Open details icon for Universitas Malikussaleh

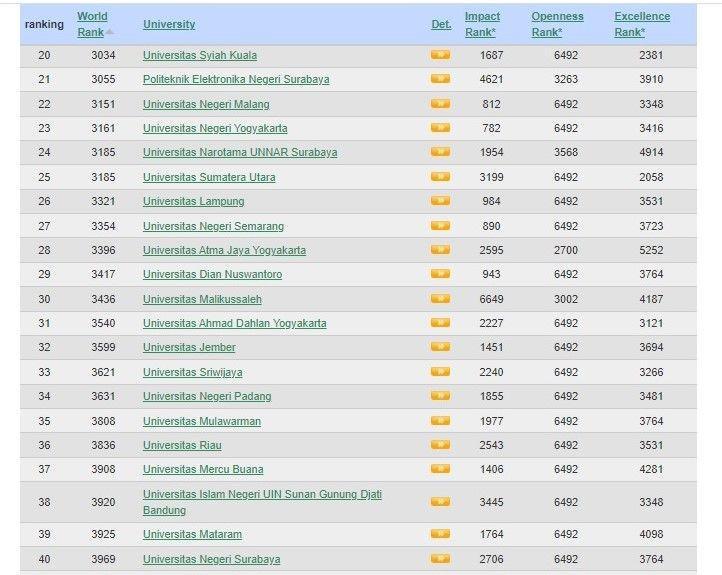coord(440,299)
